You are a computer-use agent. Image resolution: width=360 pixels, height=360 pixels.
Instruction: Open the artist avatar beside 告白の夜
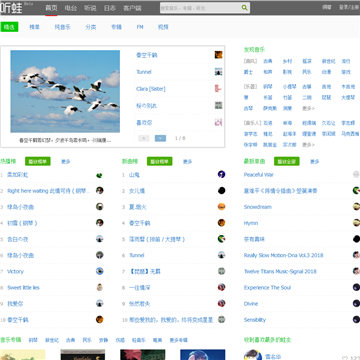click(x=99, y=239)
